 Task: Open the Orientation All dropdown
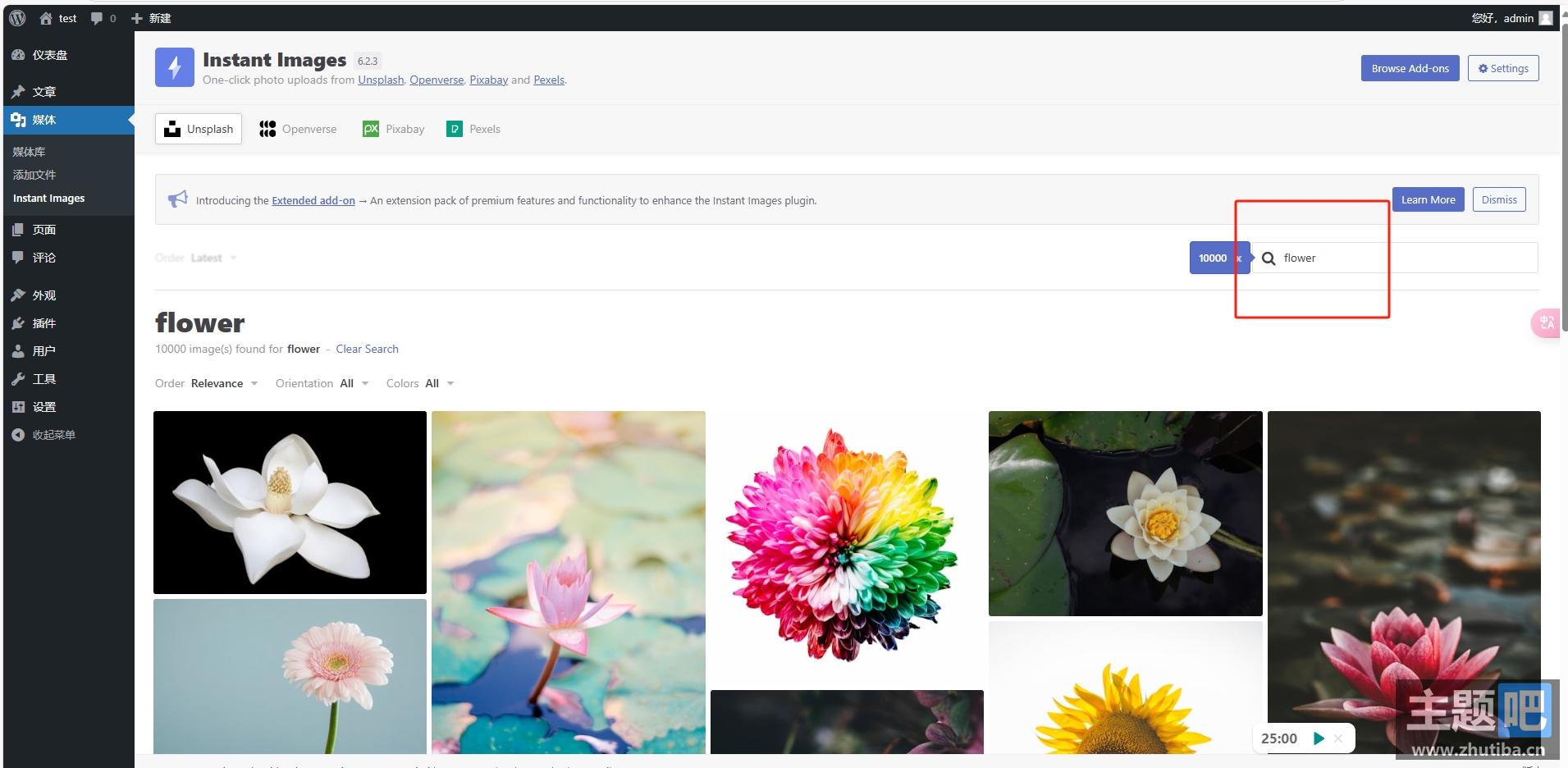tap(322, 383)
